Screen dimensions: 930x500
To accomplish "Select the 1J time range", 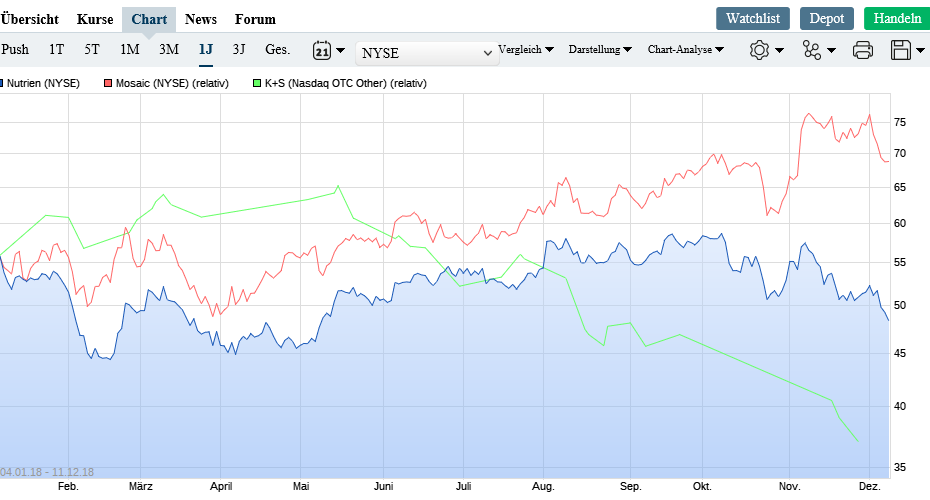I will 206,49.
